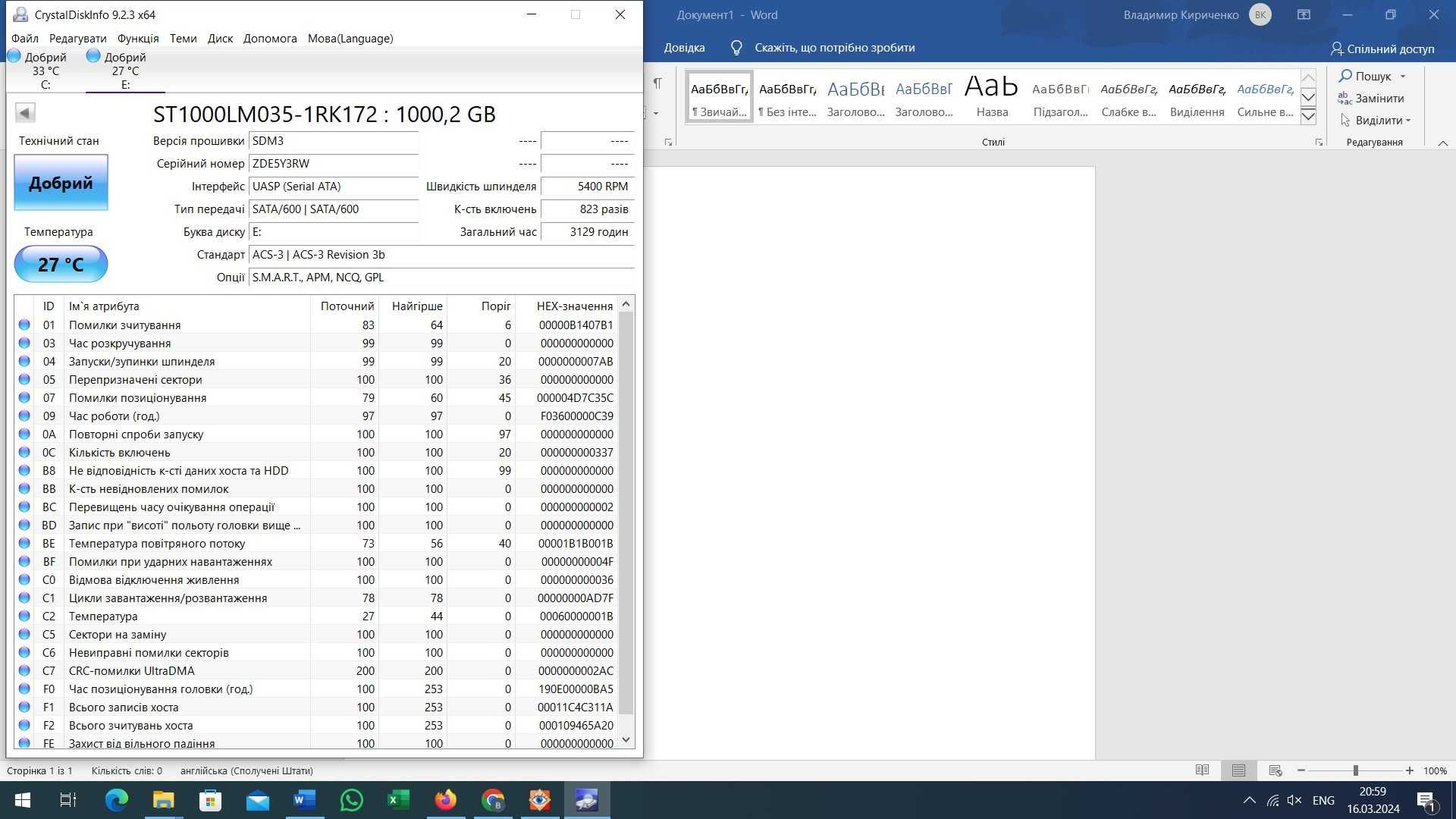Viewport: 1456px width, 819px height.
Task: Select the Помилки зчитування attribute row
Action: click(317, 325)
